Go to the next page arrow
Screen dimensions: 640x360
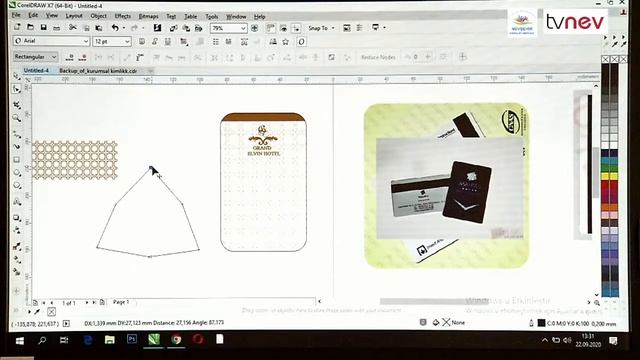87,302
